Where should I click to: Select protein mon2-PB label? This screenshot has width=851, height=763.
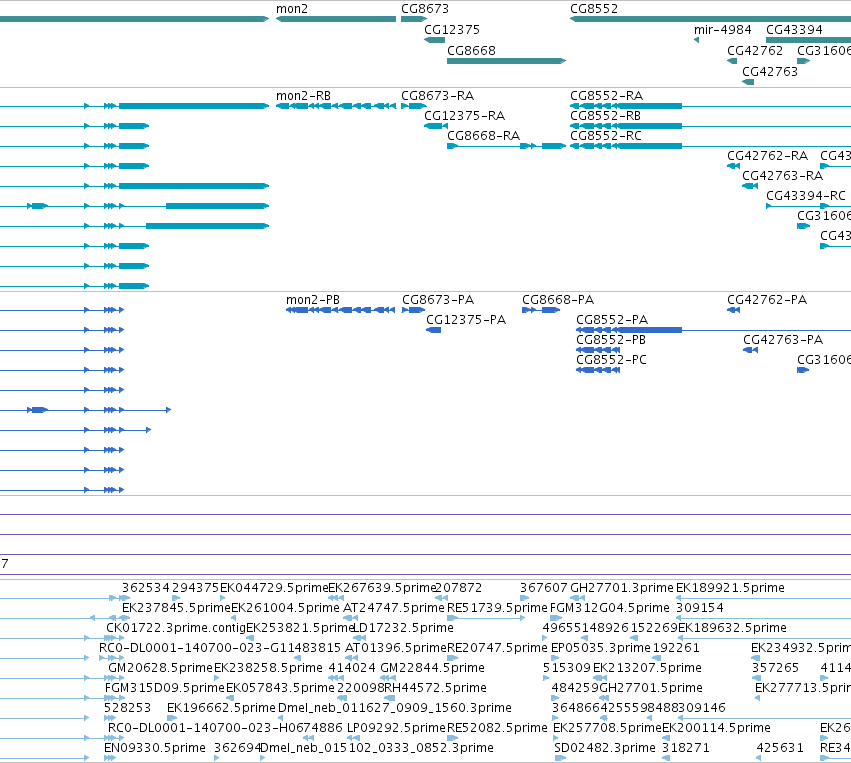[313, 300]
